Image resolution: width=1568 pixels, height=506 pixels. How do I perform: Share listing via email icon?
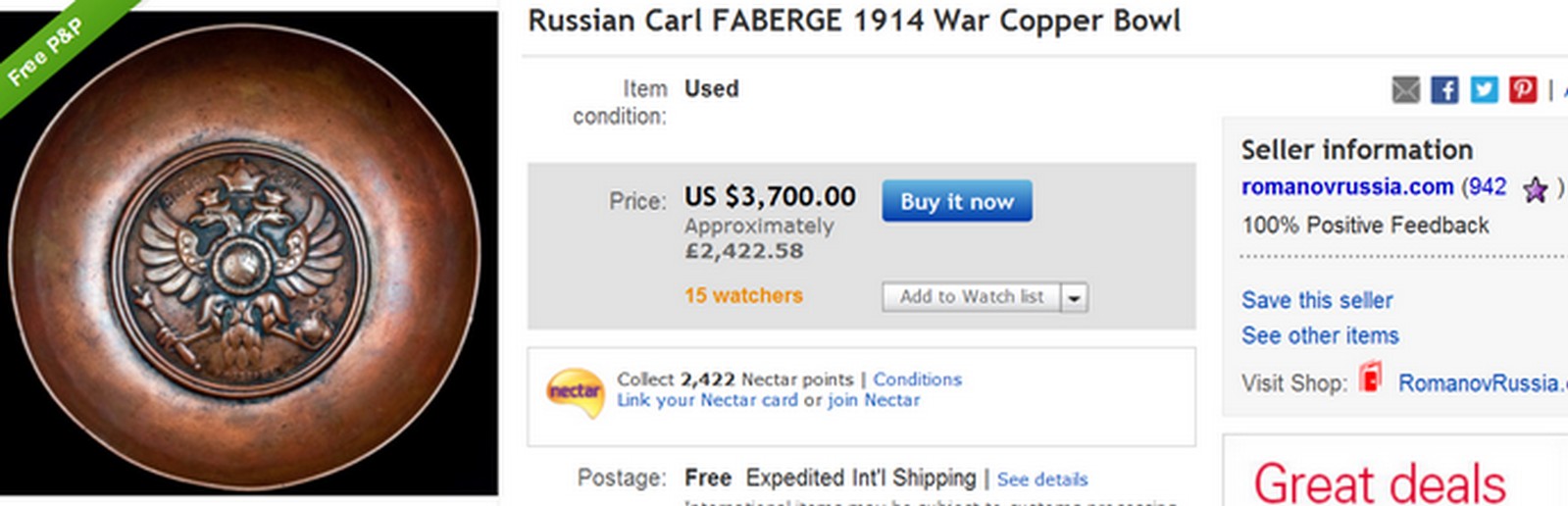coord(1405,90)
